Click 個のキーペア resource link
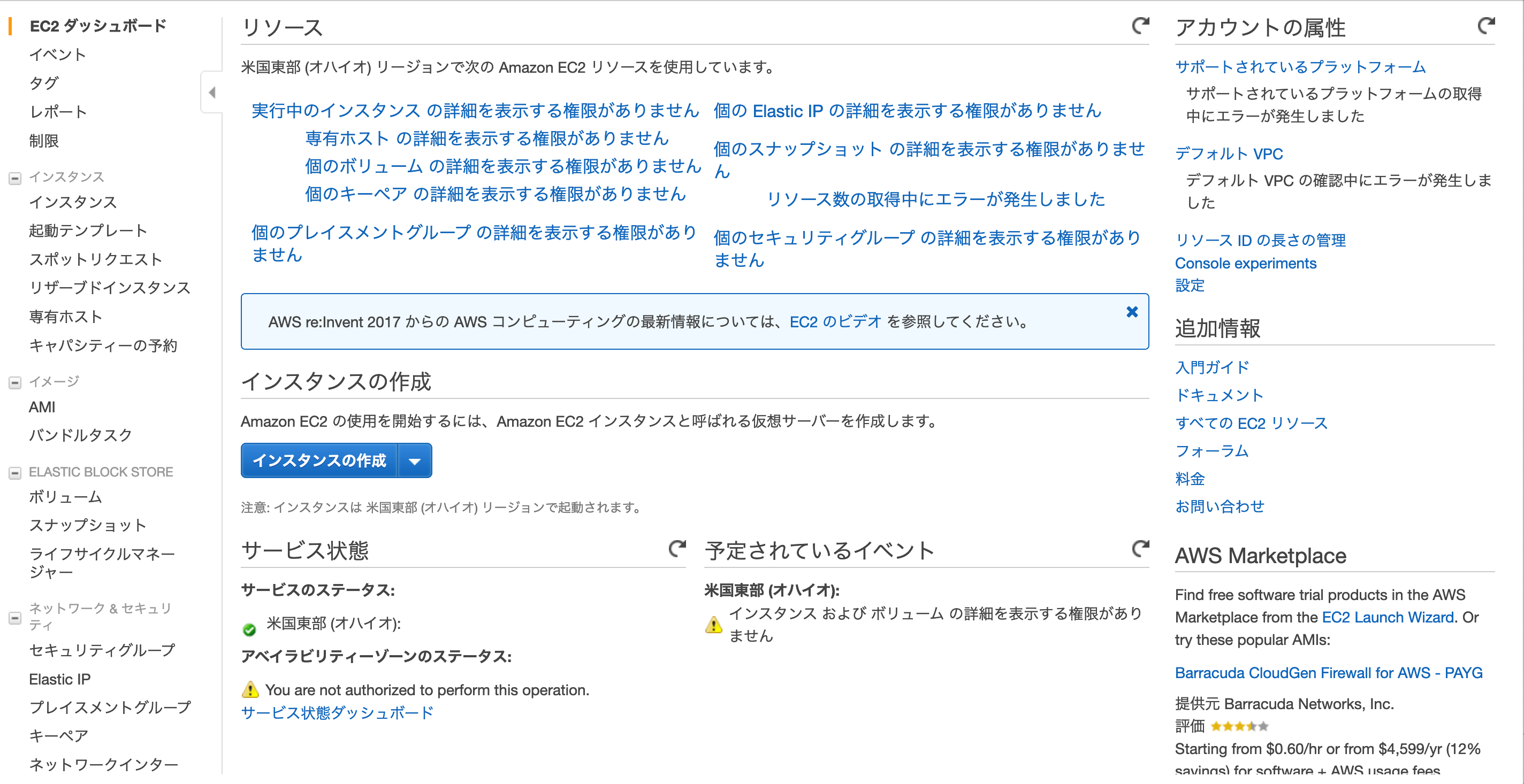 coord(495,194)
